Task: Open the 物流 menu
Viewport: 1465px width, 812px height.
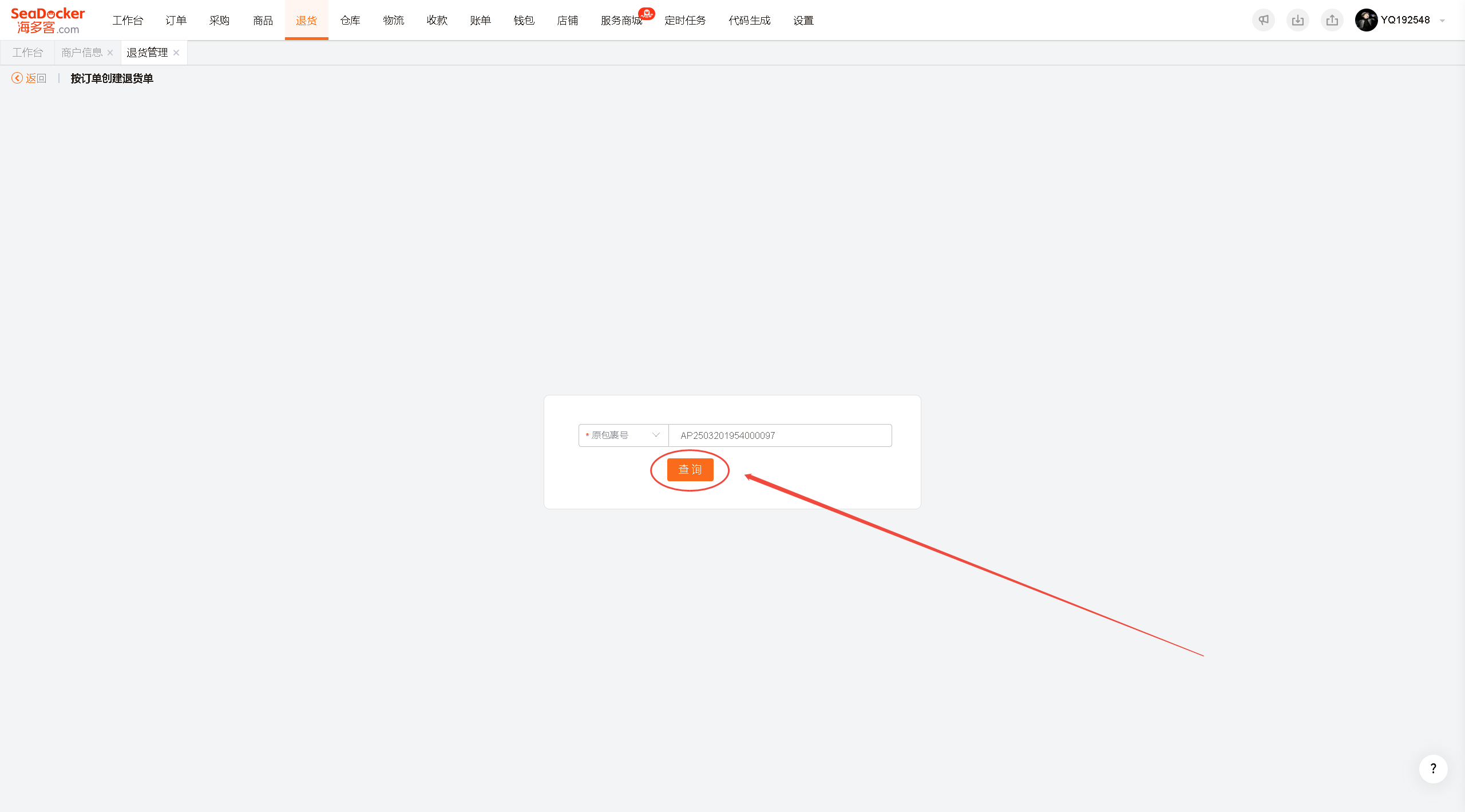Action: 394,21
